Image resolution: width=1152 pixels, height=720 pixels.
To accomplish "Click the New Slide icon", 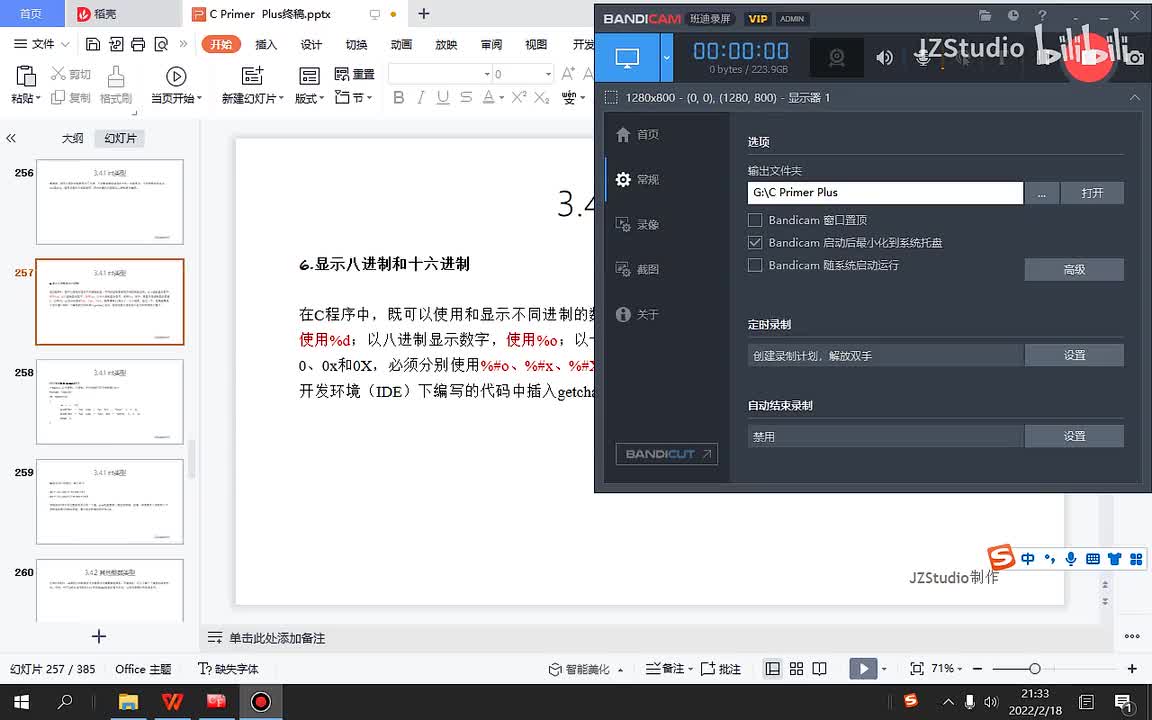I will pos(252,76).
